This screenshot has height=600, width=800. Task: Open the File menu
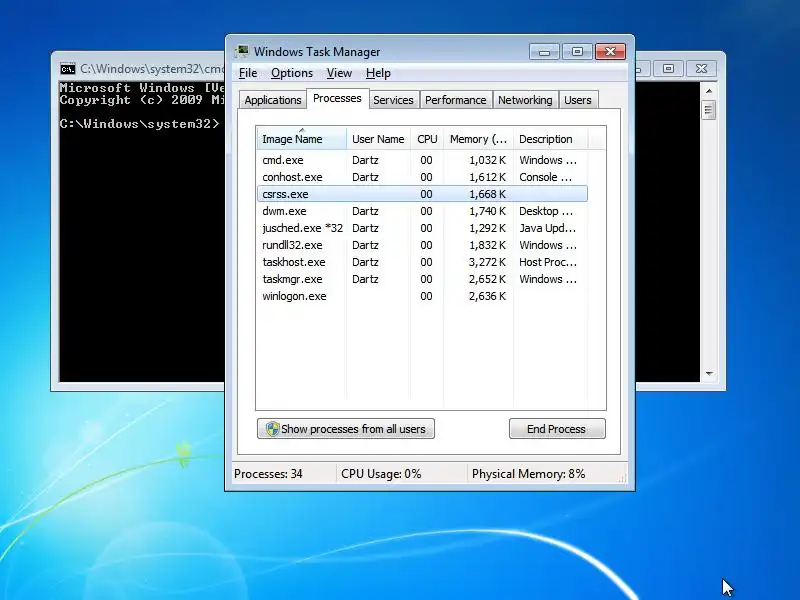click(x=248, y=73)
